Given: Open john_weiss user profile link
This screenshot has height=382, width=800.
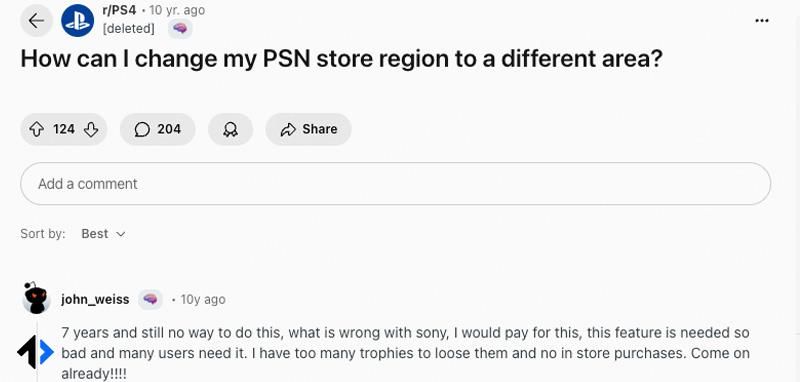Looking at the screenshot, I should coord(95,299).
